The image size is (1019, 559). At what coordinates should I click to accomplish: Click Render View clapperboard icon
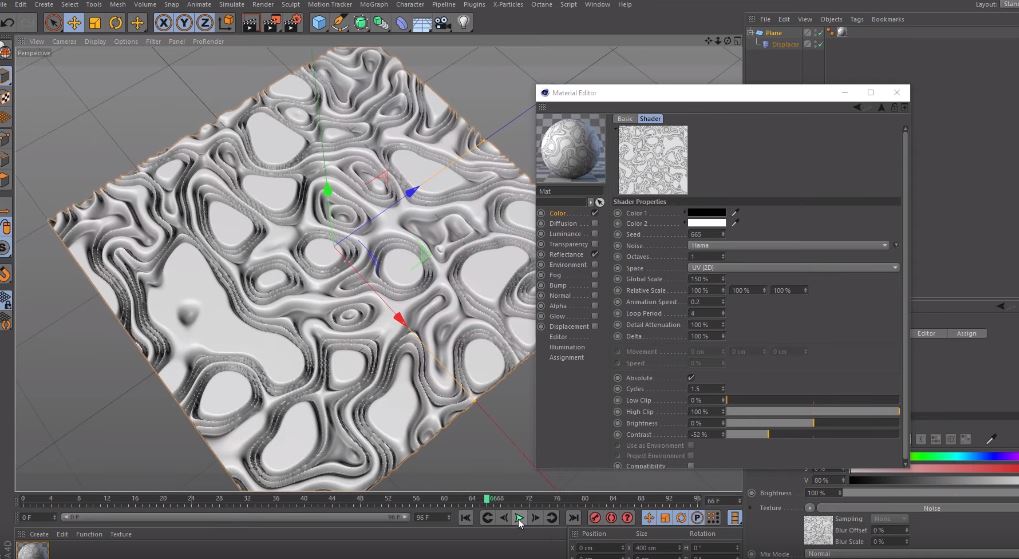coord(250,23)
